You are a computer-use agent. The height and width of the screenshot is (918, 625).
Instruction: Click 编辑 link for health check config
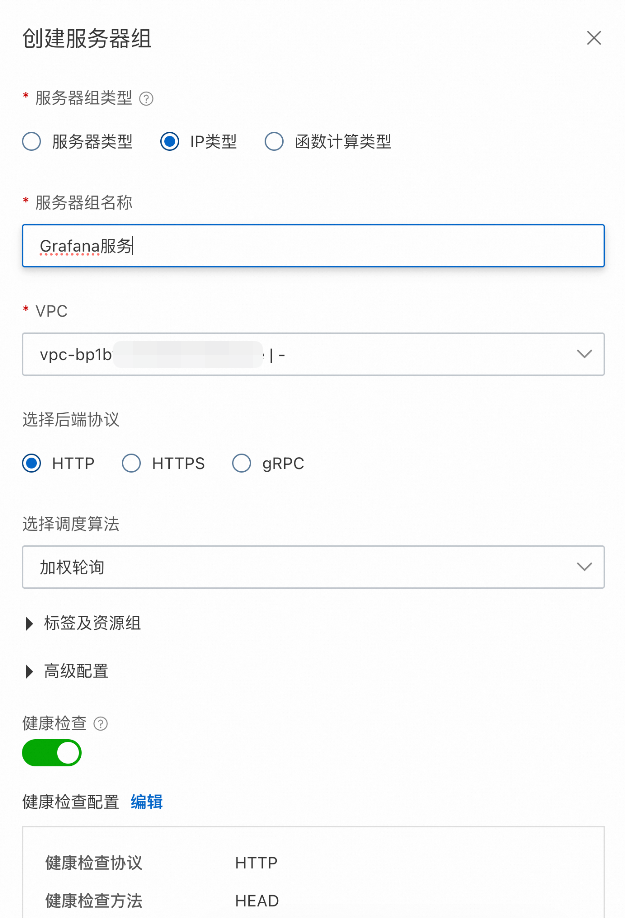click(x=146, y=802)
